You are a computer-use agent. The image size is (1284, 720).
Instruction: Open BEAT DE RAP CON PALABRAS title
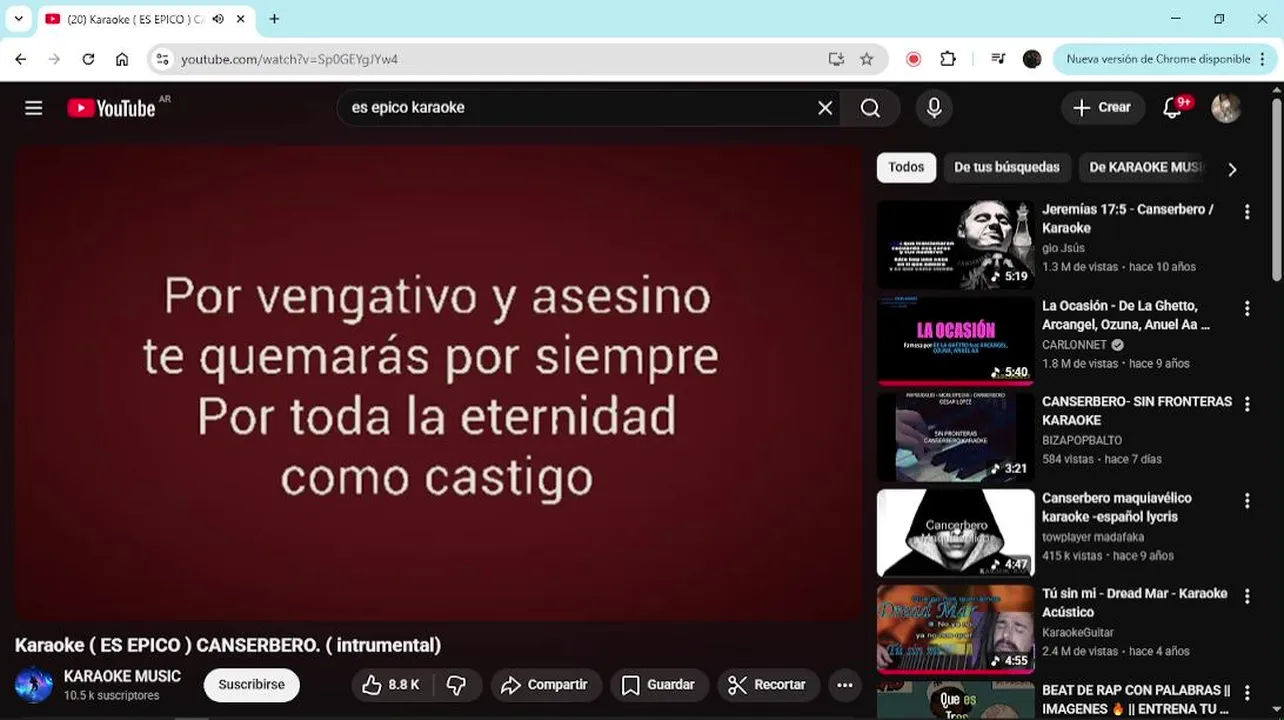coord(1136,700)
